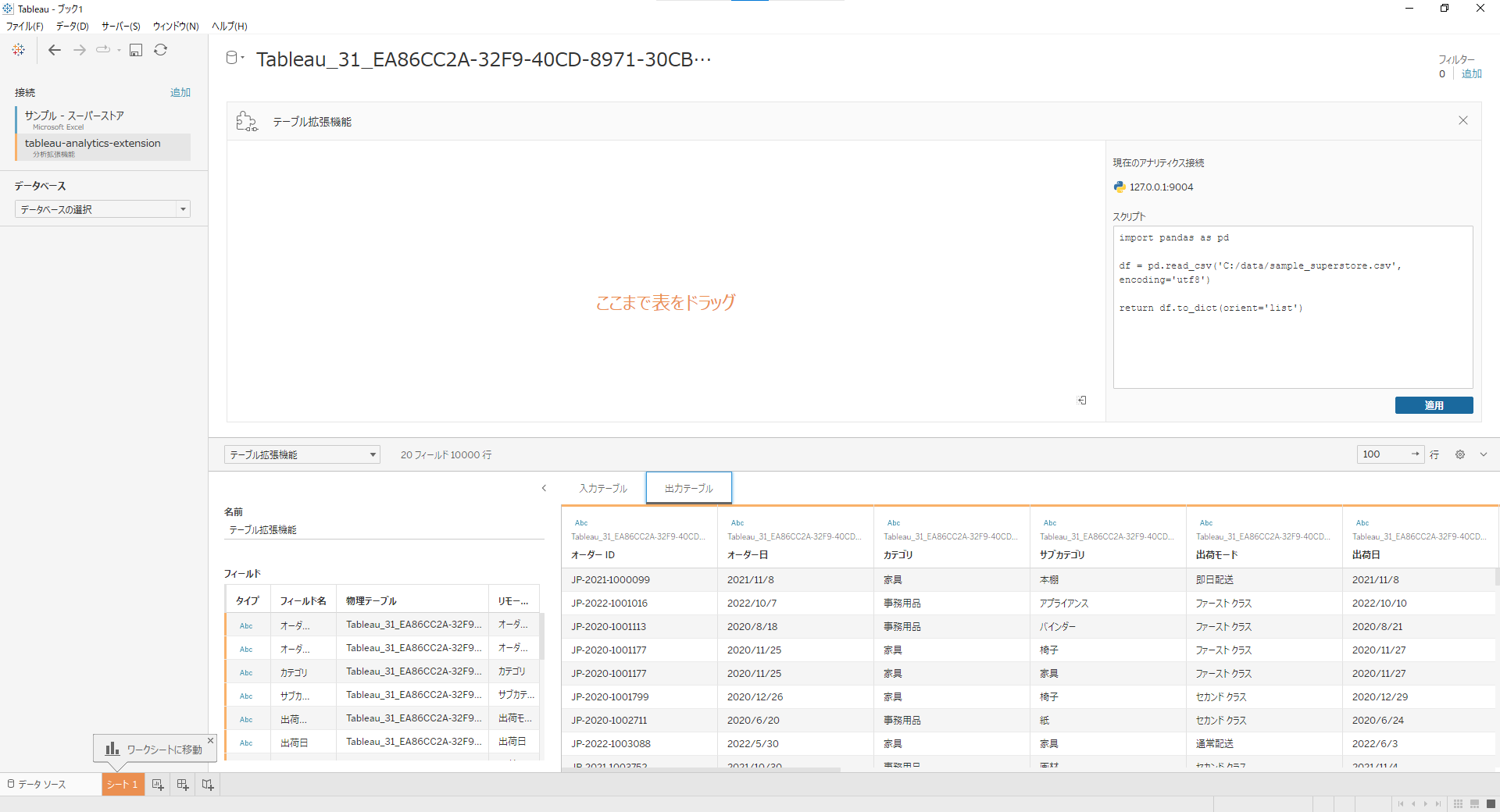Viewport: 1500px width, 812px height.
Task: Switch to the 入力テーブル tab
Action: point(602,488)
